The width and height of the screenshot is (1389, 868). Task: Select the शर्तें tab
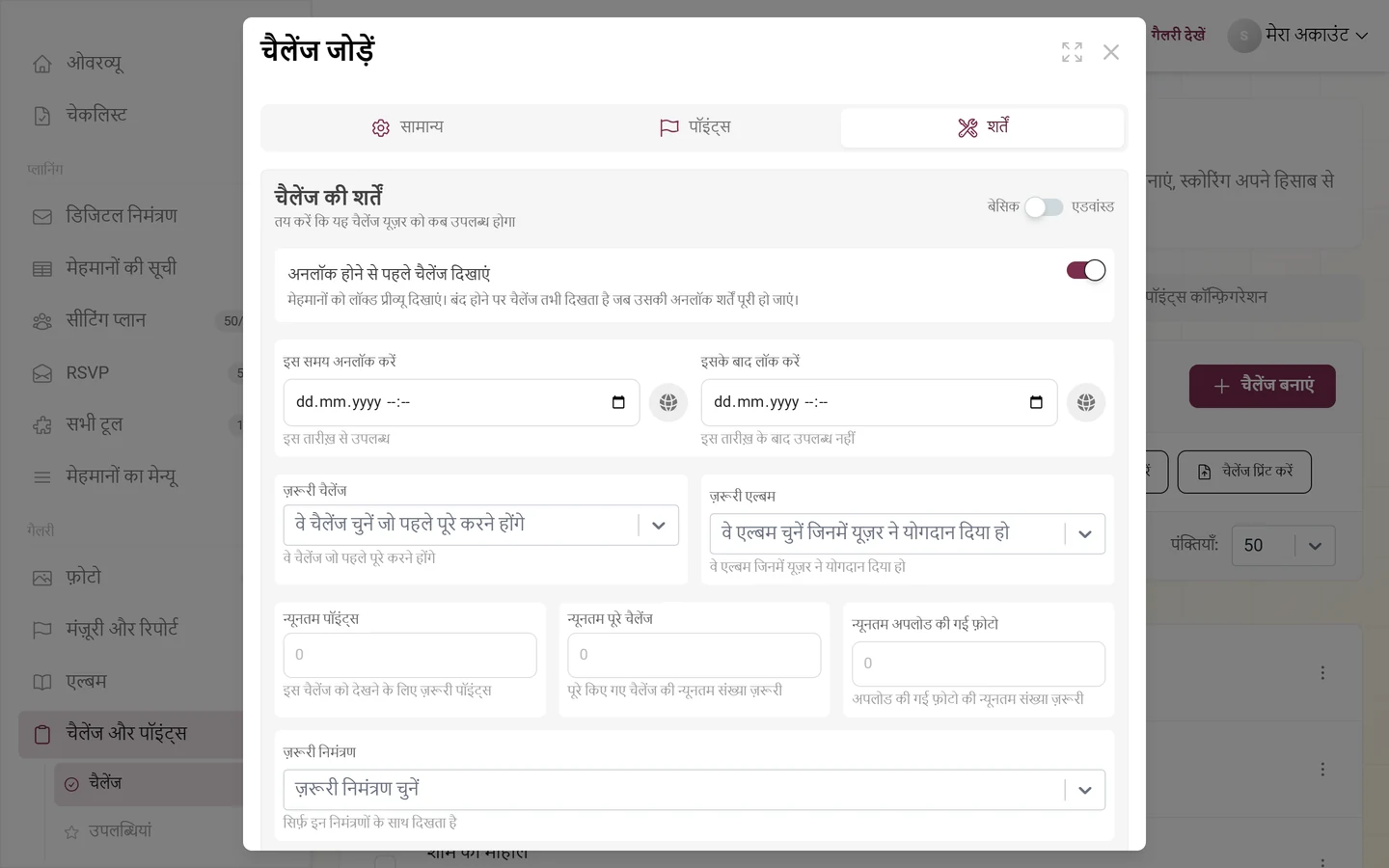(x=983, y=127)
